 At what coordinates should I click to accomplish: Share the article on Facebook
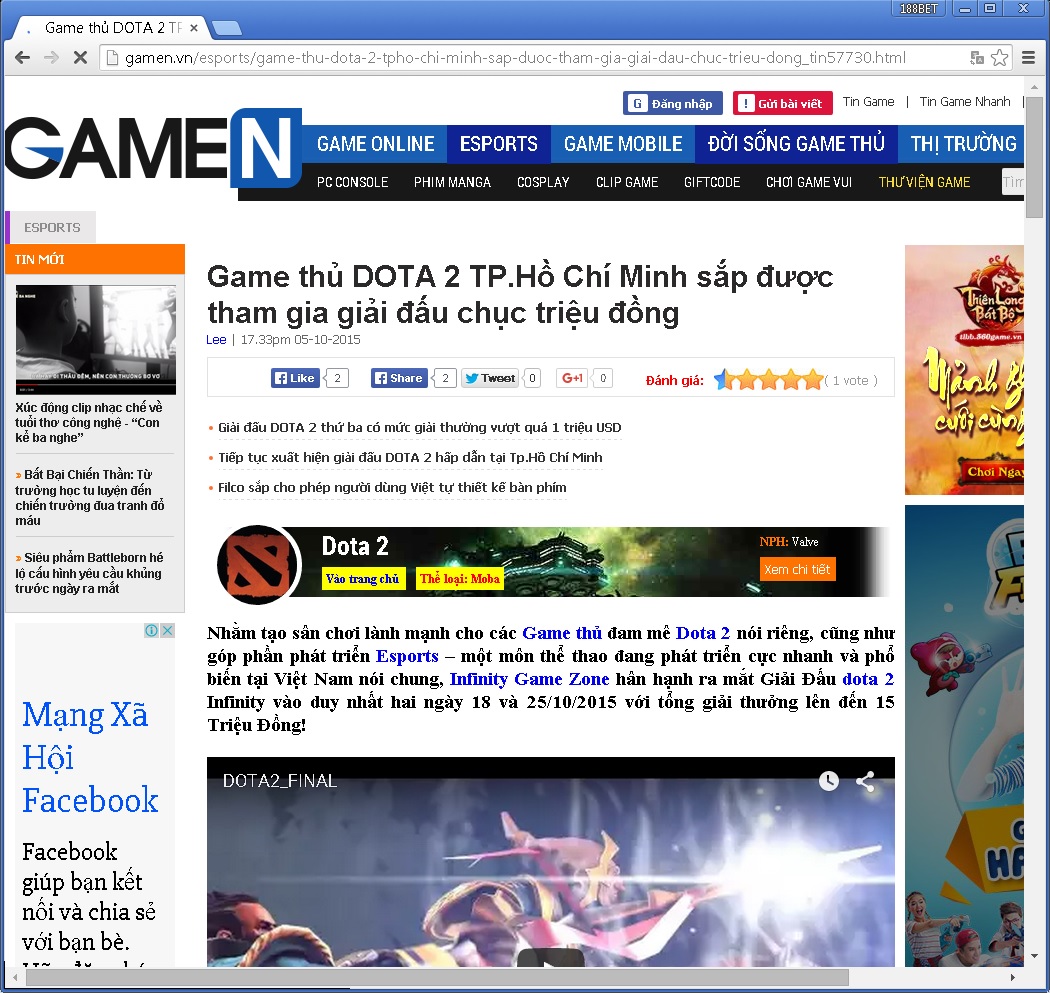400,378
